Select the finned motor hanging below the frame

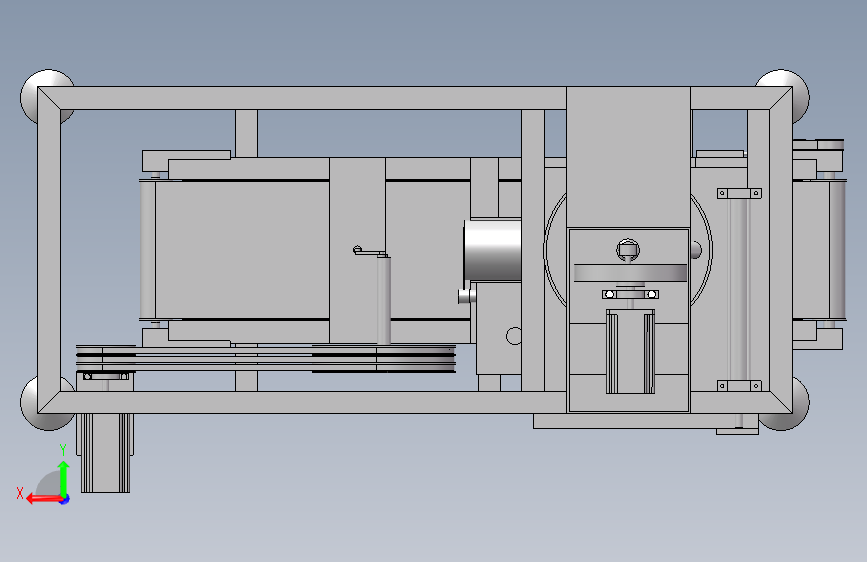pyautogui.click(x=105, y=452)
